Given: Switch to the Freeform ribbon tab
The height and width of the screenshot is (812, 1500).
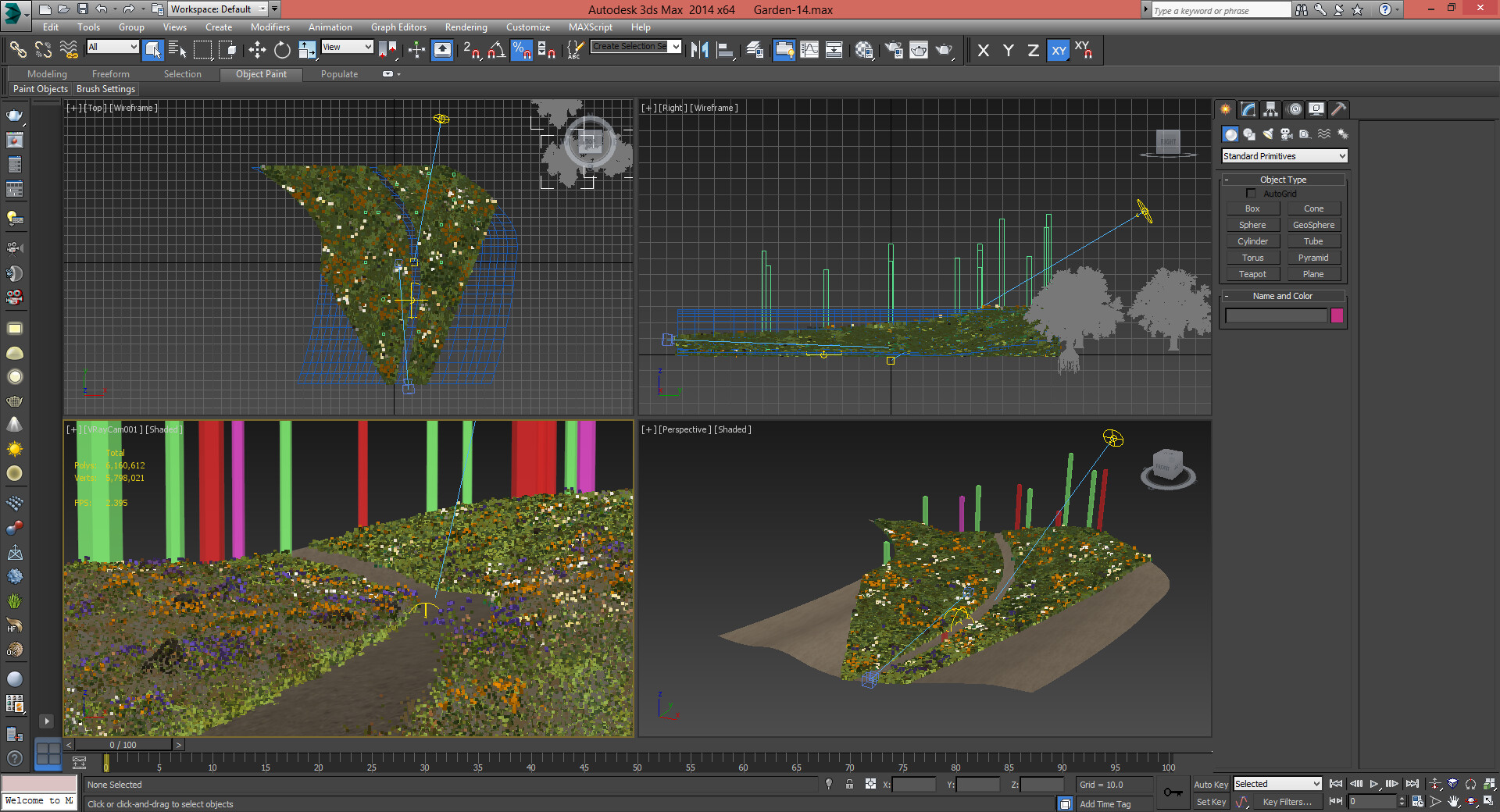Looking at the screenshot, I should pos(110,74).
